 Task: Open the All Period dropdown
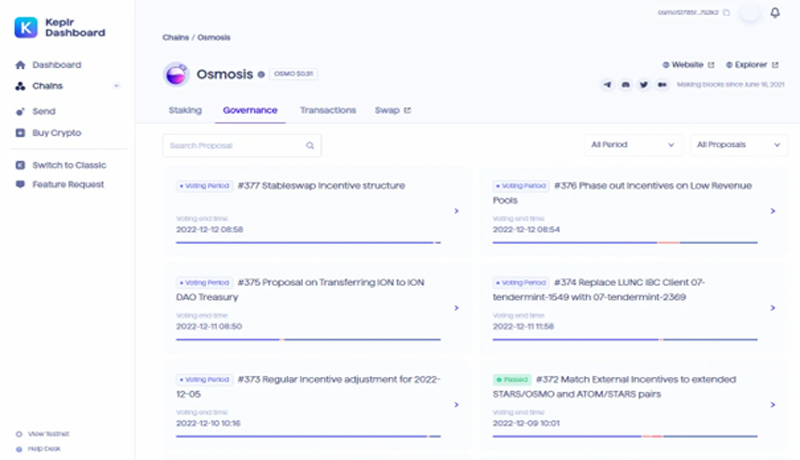point(633,145)
